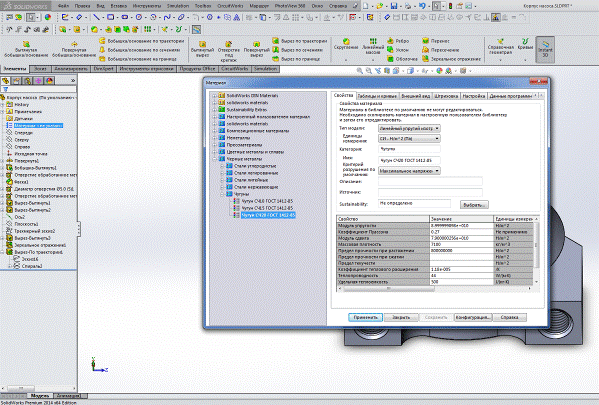
Task: Open the units dropdown (Единицы измерения)
Action: tap(409, 139)
